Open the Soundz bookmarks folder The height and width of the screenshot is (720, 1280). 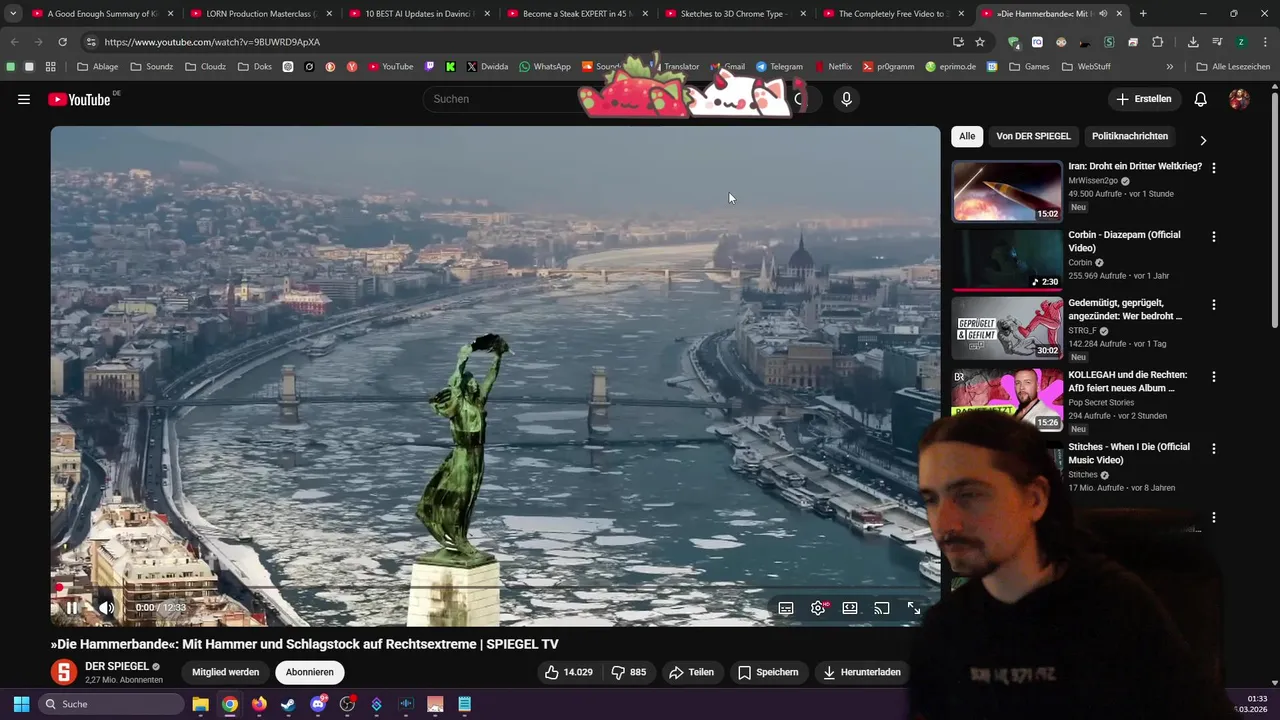point(151,67)
